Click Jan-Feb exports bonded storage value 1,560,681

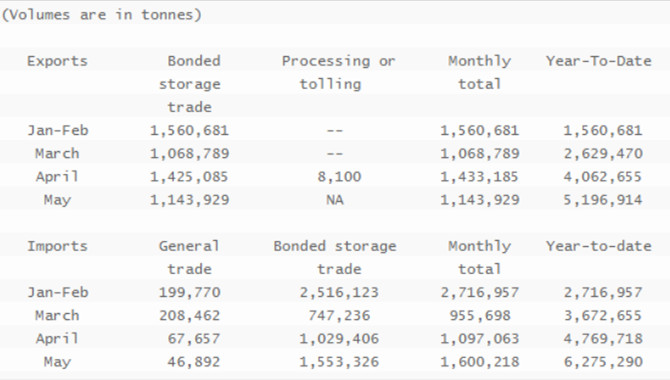point(189,130)
